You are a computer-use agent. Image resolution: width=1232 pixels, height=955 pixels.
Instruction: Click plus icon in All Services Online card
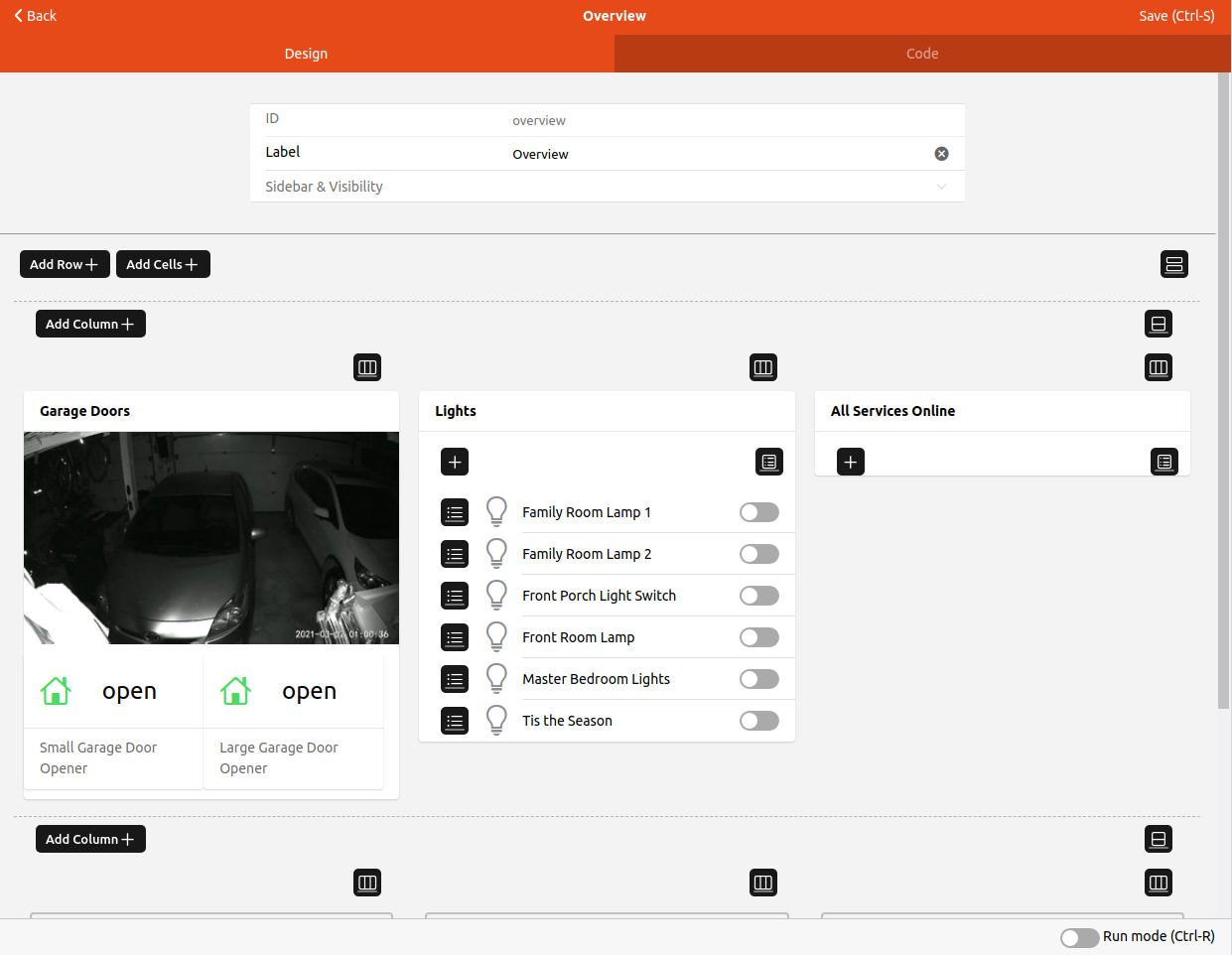[850, 462]
